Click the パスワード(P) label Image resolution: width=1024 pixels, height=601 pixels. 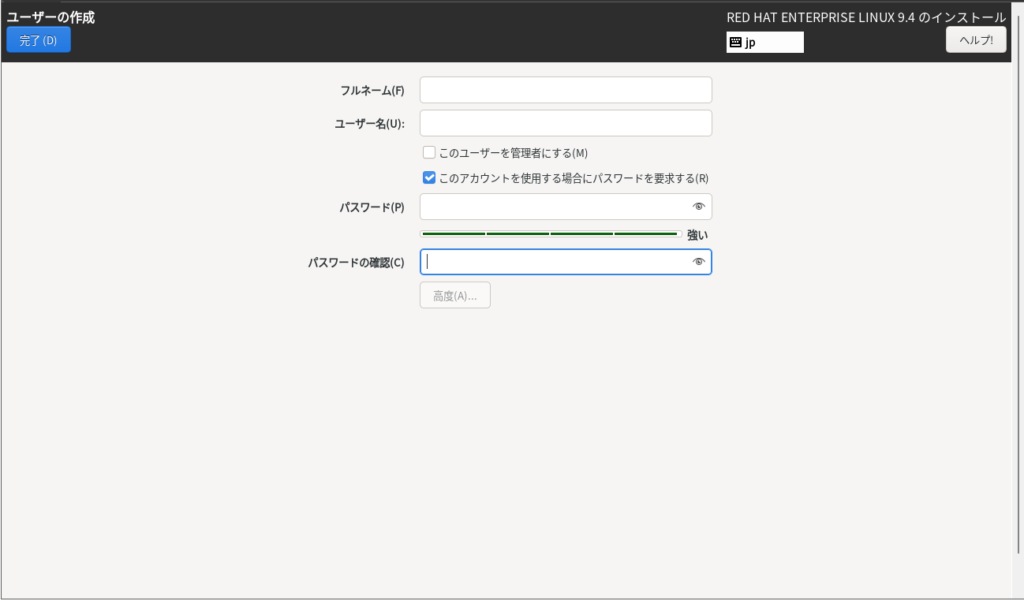(371, 207)
